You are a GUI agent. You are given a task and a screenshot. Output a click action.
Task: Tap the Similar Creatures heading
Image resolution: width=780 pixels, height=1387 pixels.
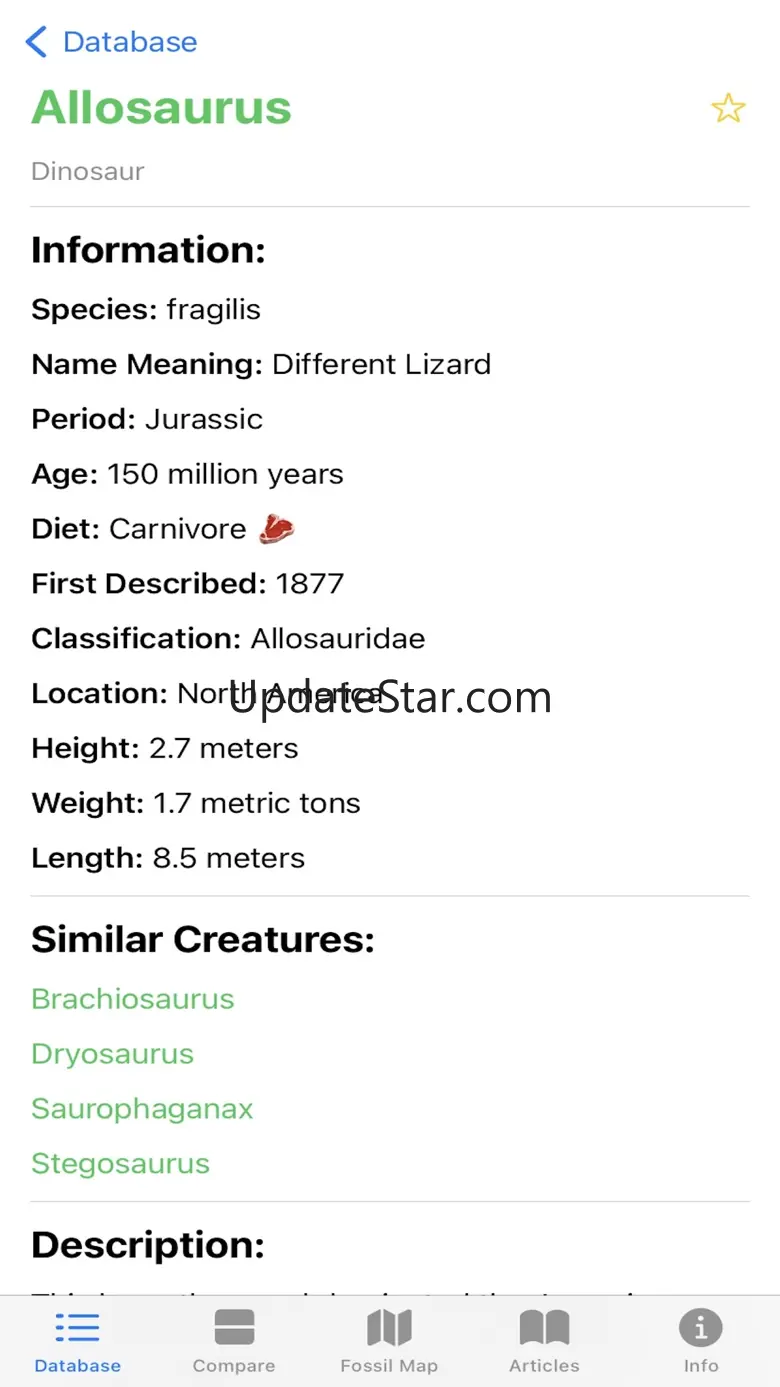tap(203, 940)
